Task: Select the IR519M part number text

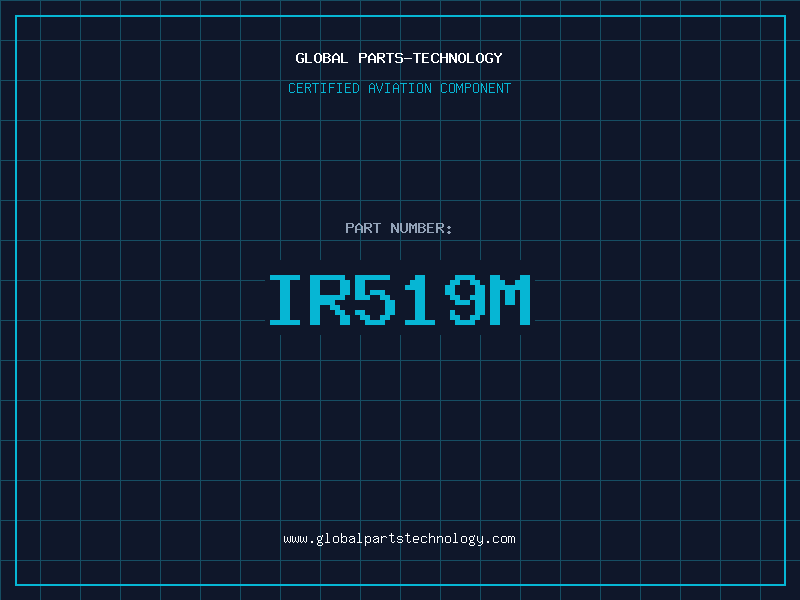Action: click(399, 300)
